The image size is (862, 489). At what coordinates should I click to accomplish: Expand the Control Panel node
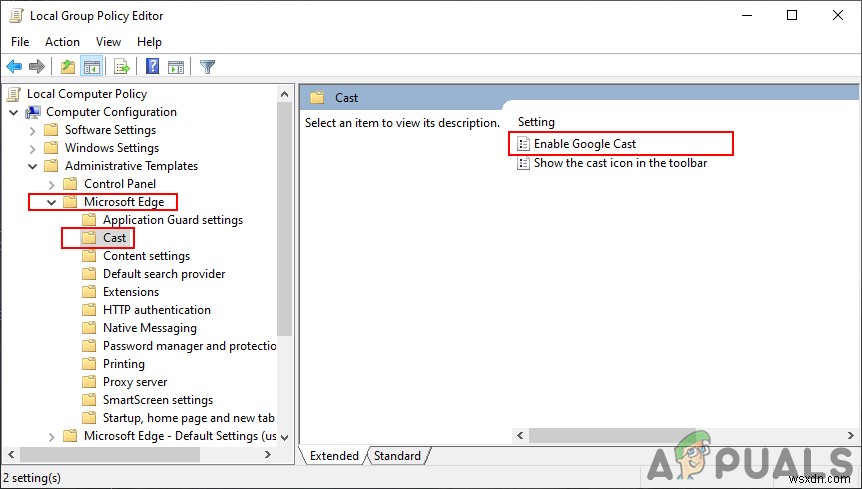52,185
